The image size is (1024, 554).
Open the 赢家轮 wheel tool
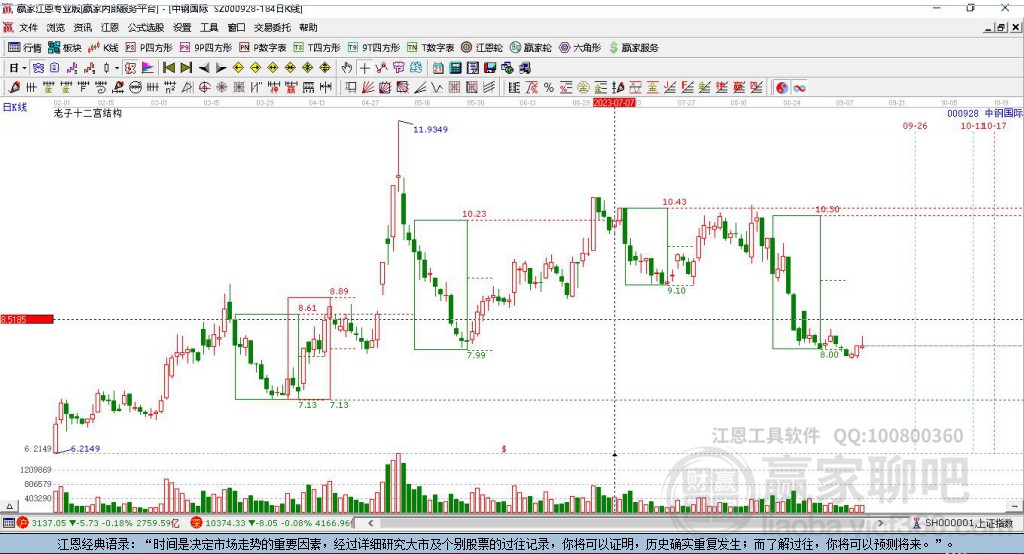(531, 48)
